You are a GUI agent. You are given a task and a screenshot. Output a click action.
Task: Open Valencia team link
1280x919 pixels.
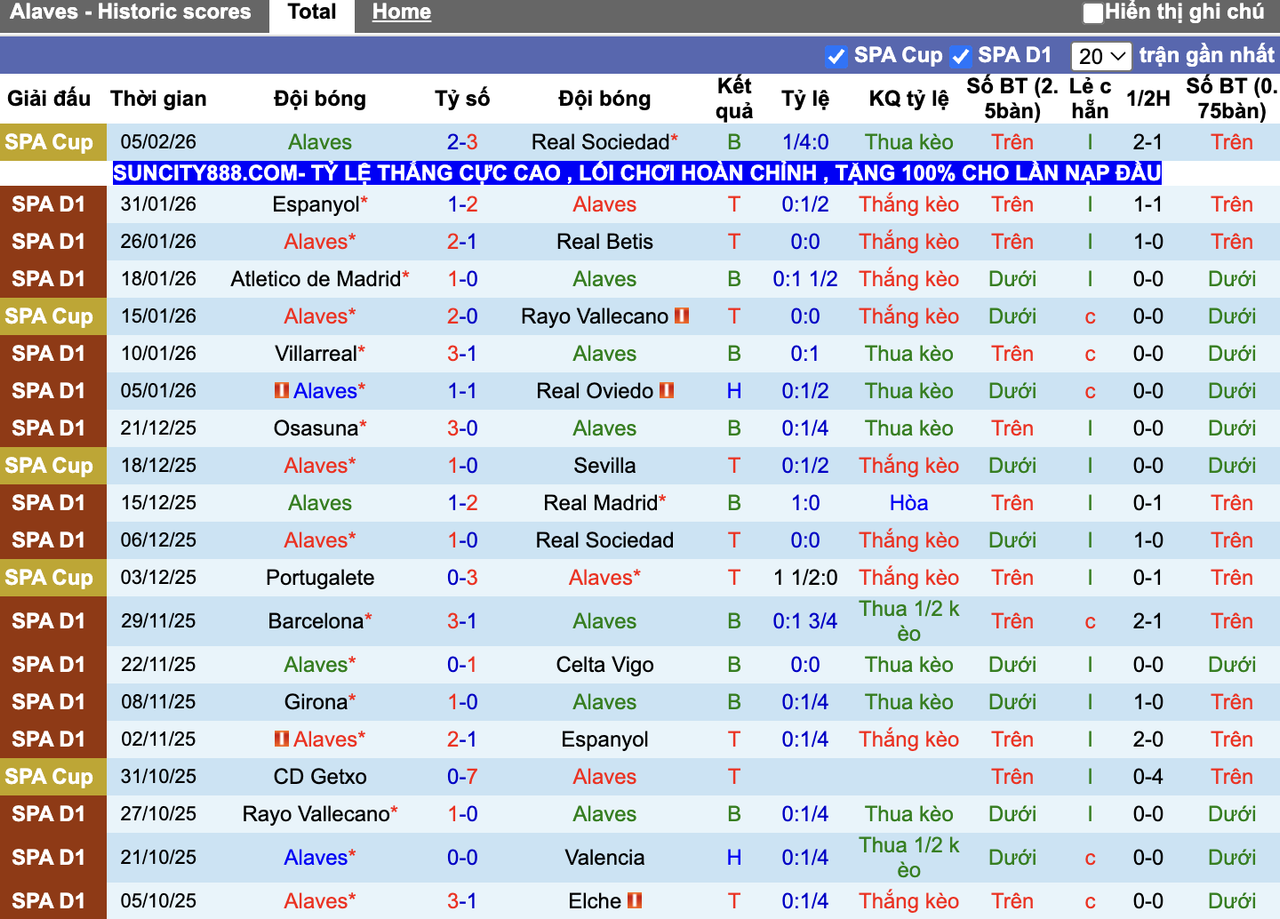(605, 858)
